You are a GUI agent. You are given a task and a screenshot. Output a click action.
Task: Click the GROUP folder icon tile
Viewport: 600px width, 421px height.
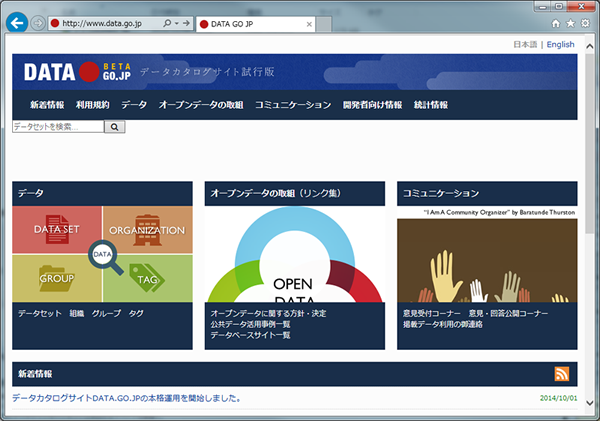pyautogui.click(x=57, y=278)
